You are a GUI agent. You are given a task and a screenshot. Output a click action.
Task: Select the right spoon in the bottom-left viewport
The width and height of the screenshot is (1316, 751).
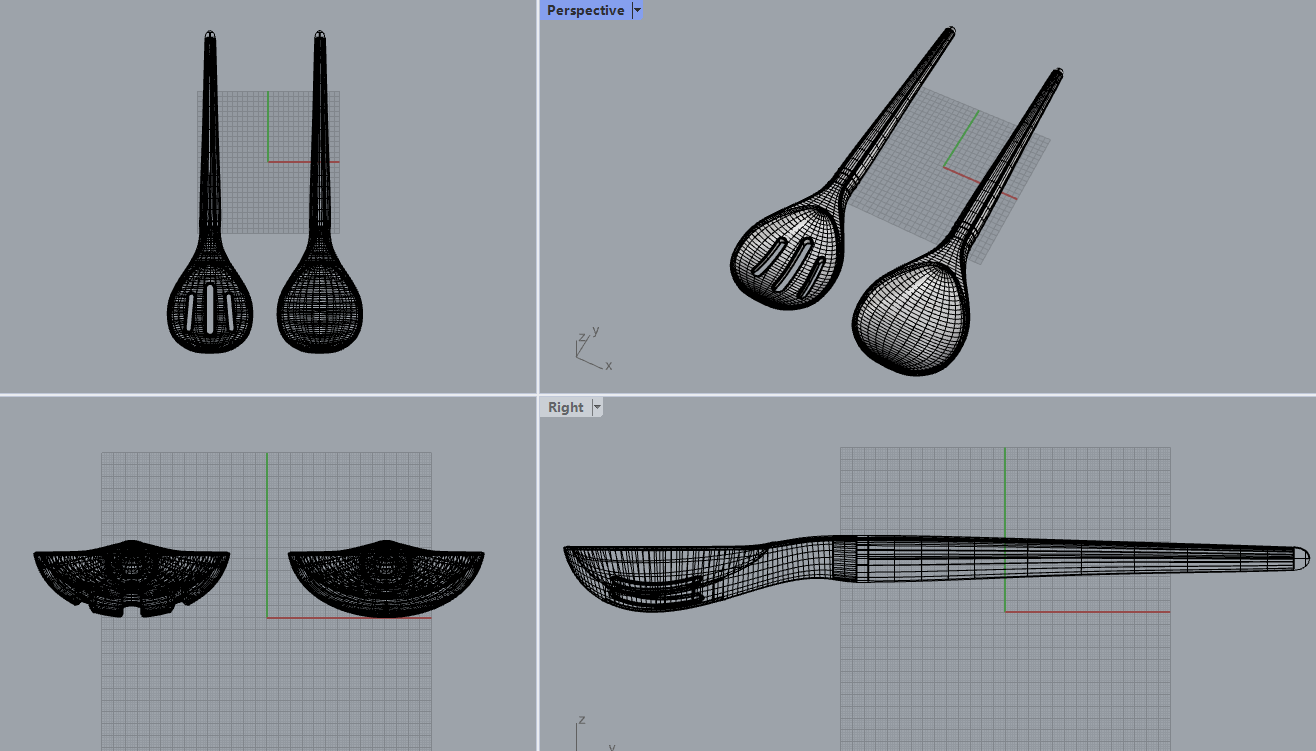(386, 578)
